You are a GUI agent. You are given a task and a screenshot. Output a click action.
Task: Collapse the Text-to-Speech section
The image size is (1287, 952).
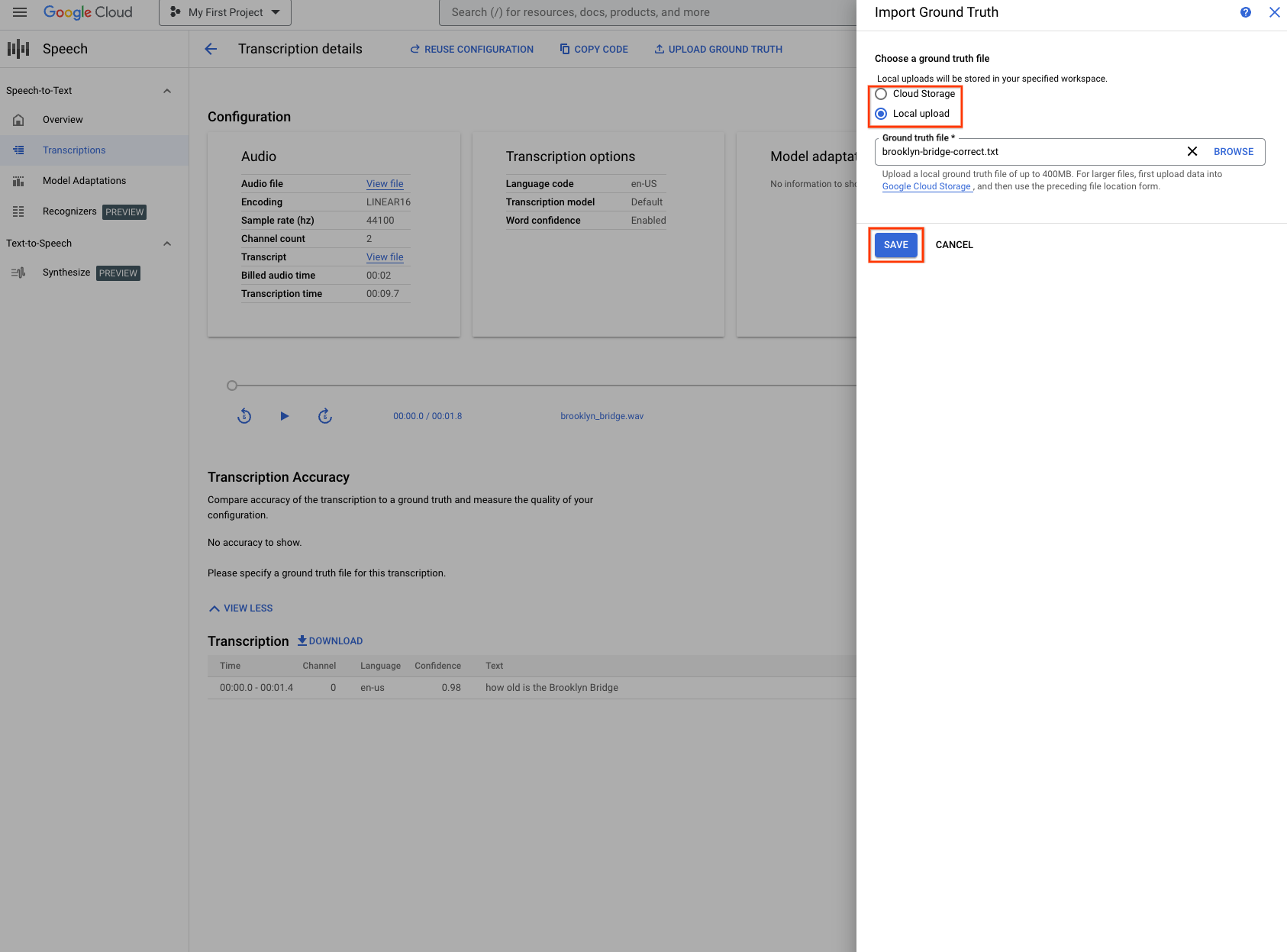167,243
